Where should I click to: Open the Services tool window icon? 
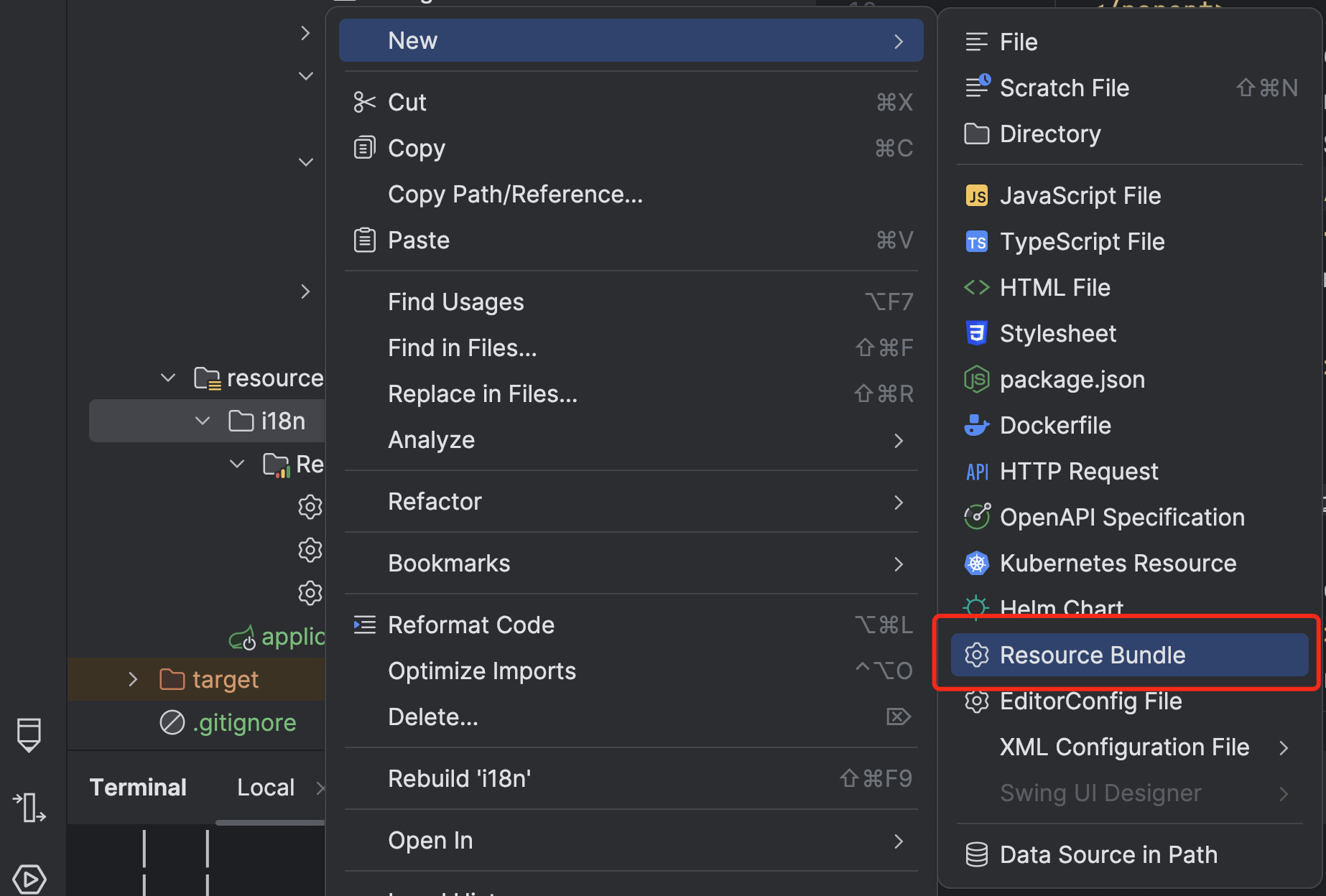click(29, 879)
